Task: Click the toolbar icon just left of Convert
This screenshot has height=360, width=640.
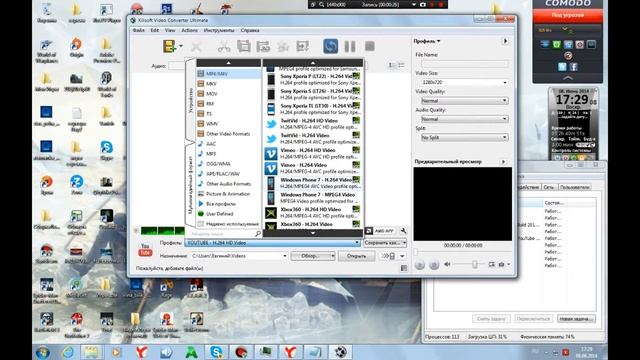Action: (x=302, y=47)
